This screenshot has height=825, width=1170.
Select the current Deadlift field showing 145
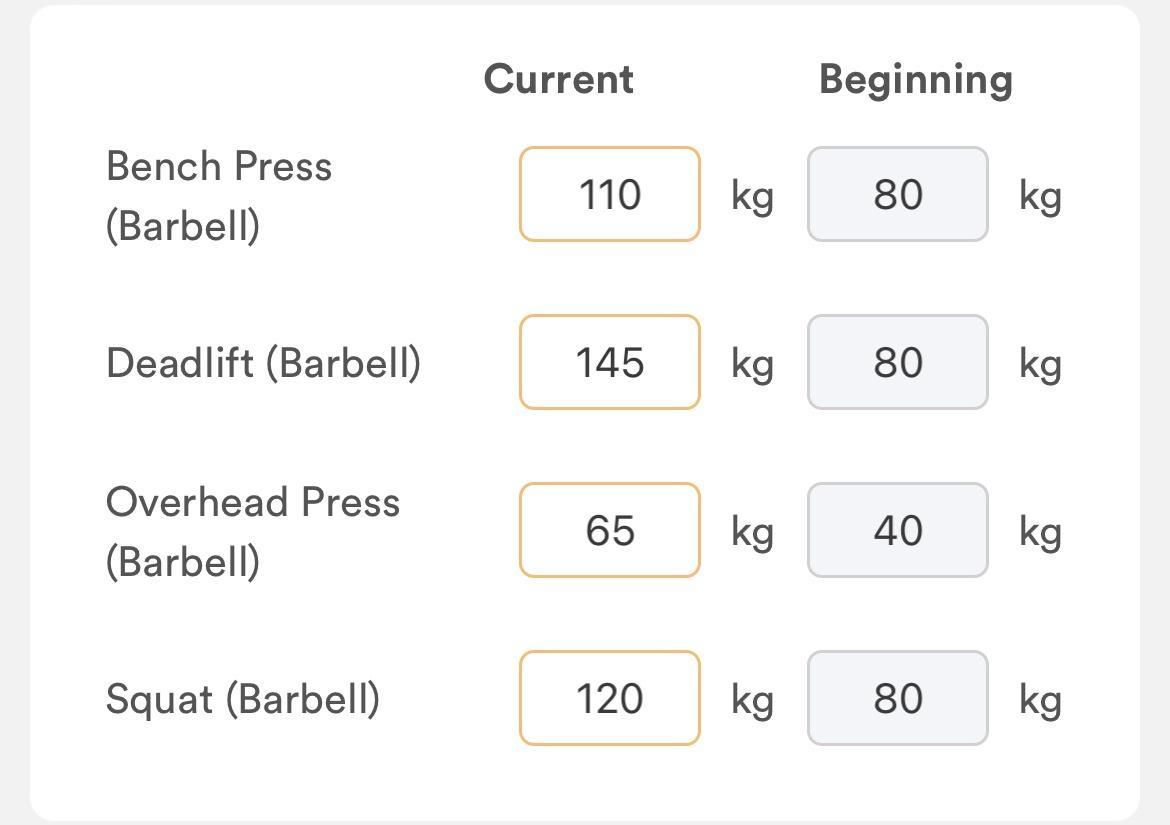609,362
